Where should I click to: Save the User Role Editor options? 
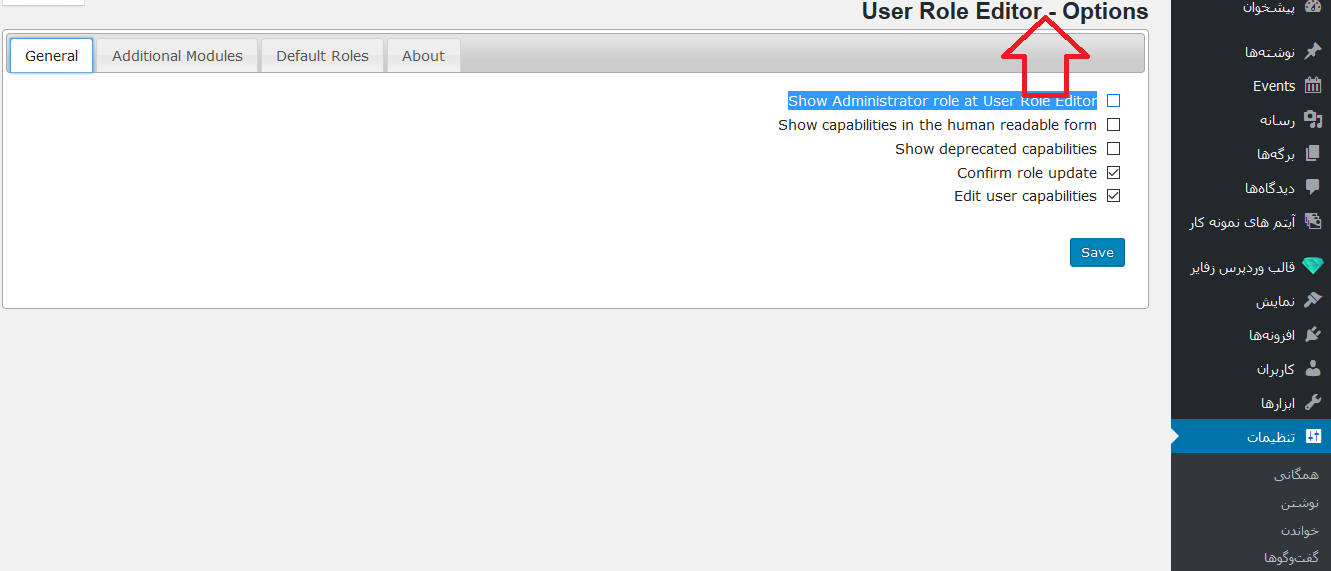1097,252
